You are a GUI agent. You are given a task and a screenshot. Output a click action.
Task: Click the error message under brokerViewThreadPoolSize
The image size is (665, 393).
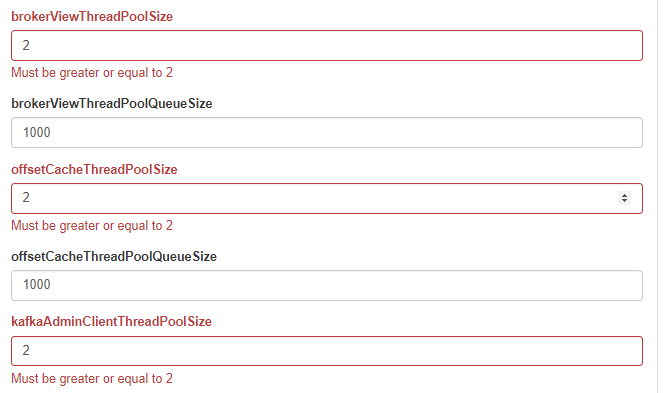(92, 72)
